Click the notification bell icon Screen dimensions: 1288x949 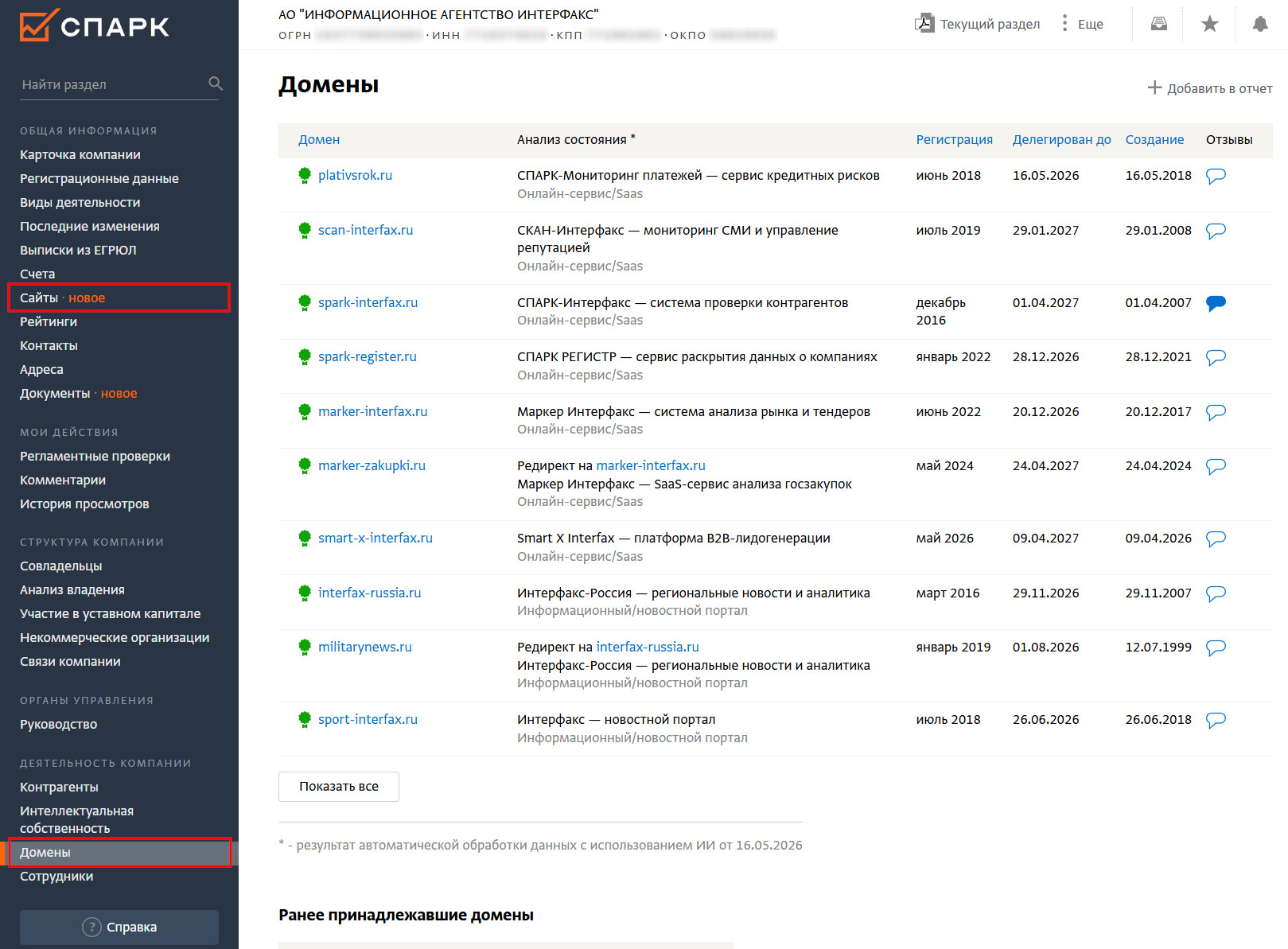click(x=1260, y=24)
